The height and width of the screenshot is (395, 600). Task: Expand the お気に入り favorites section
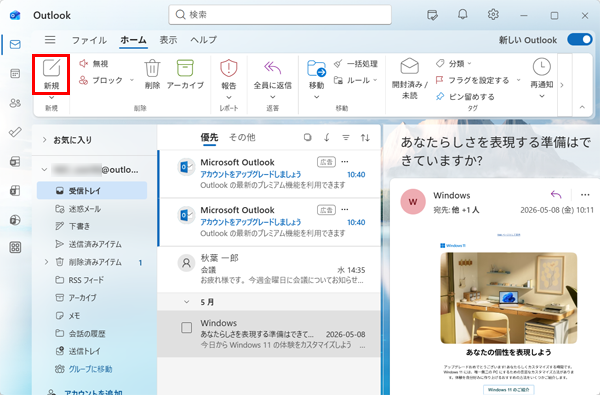pyautogui.click(x=45, y=140)
